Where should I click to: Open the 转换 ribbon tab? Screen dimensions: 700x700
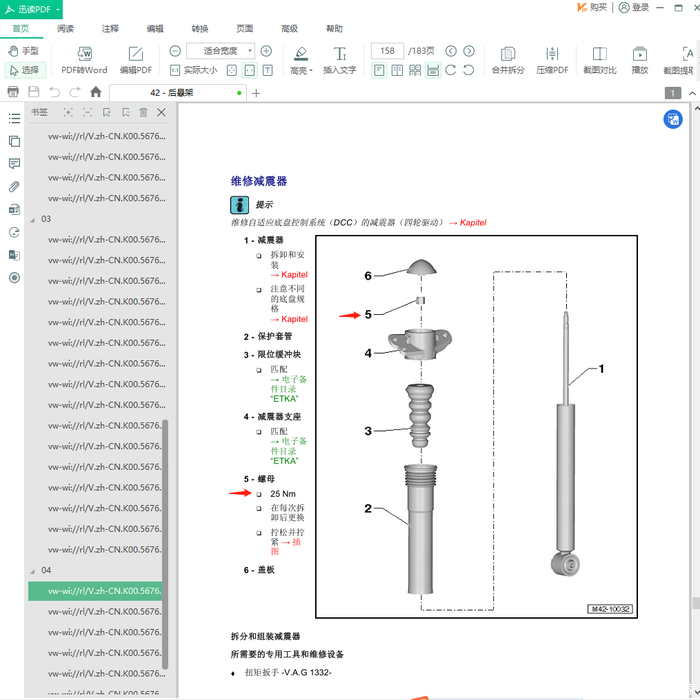click(x=200, y=29)
